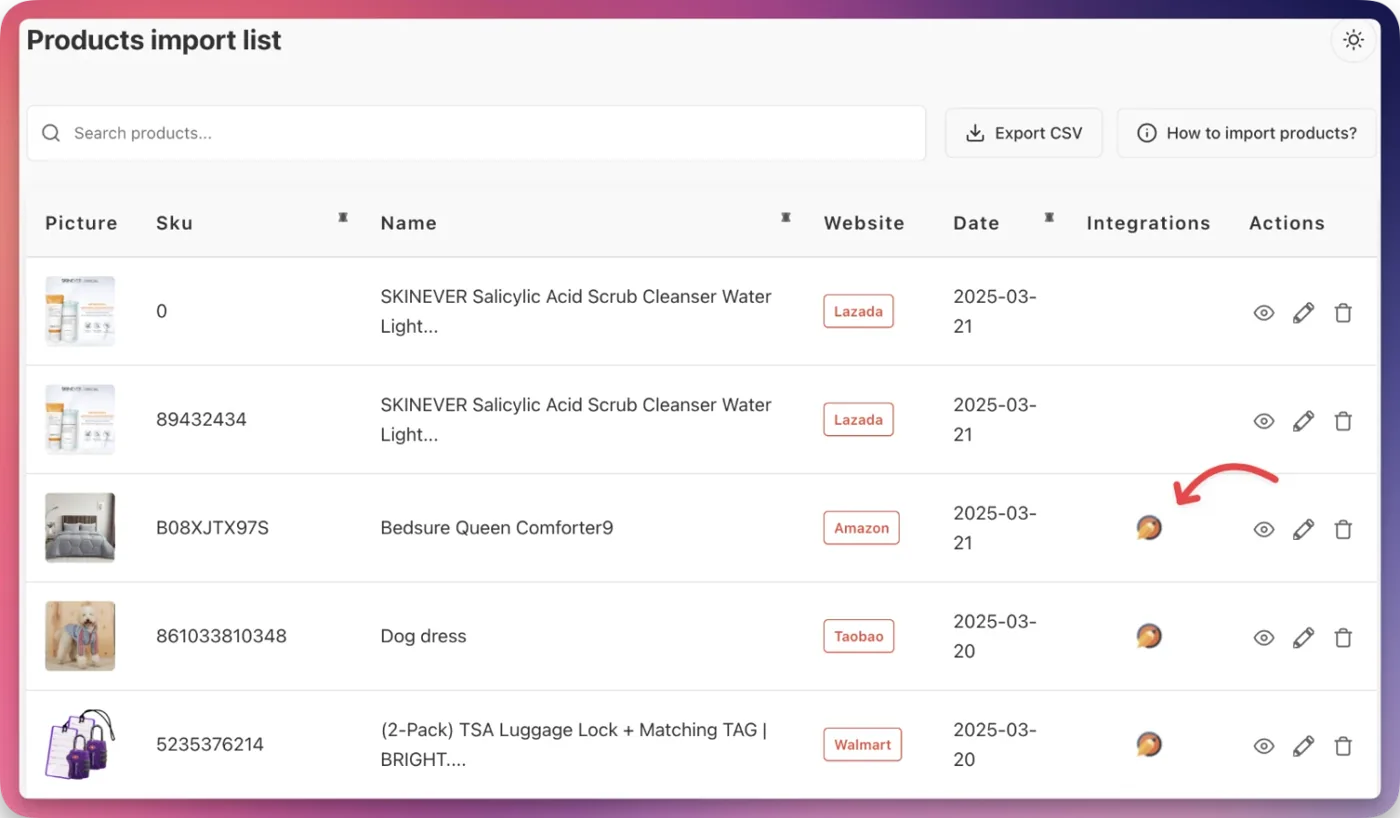Click the Sku column header
The image size is (1400, 818).
[x=174, y=223]
